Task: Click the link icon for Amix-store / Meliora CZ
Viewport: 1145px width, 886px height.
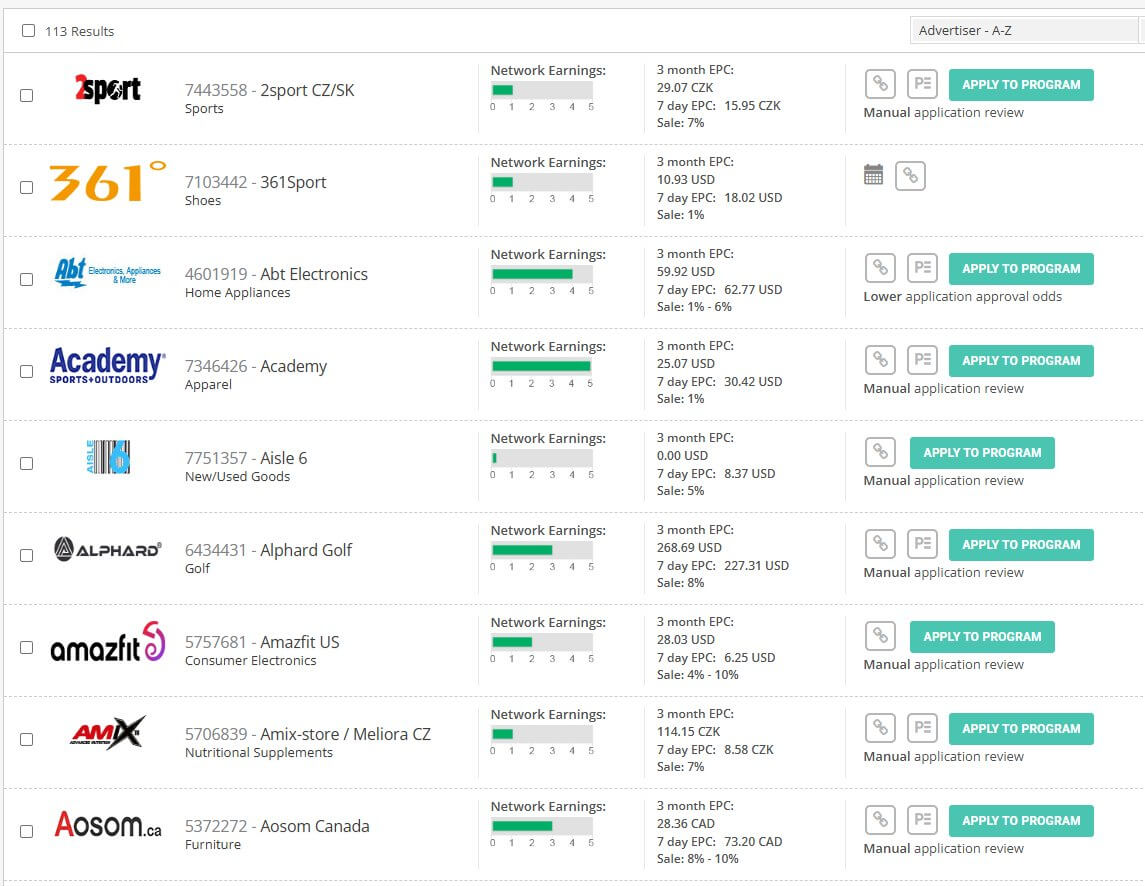Action: [880, 728]
